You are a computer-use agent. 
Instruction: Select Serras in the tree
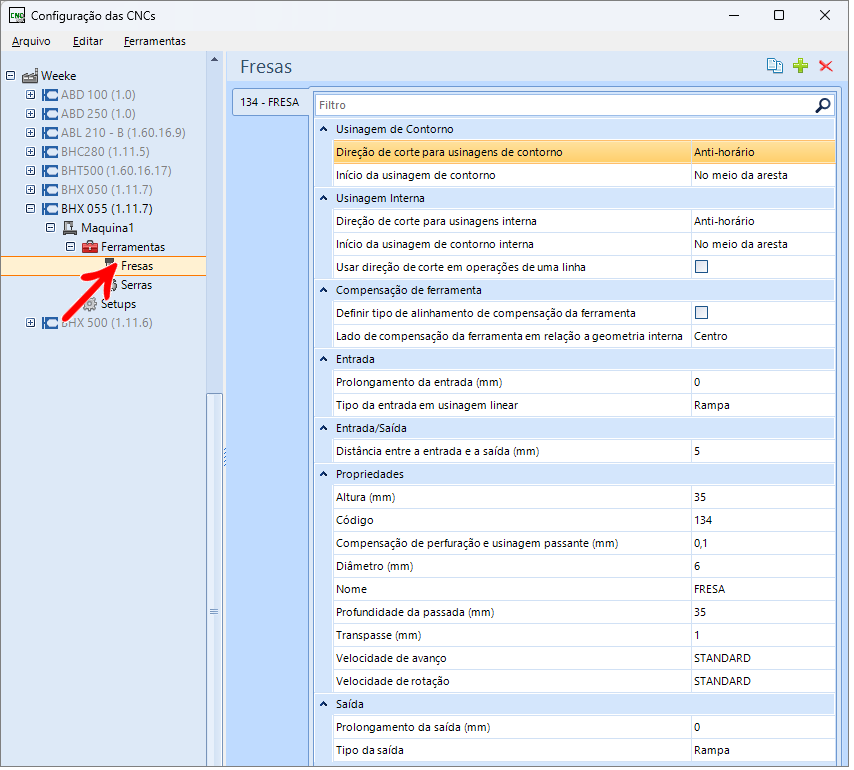pyautogui.click(x=136, y=285)
